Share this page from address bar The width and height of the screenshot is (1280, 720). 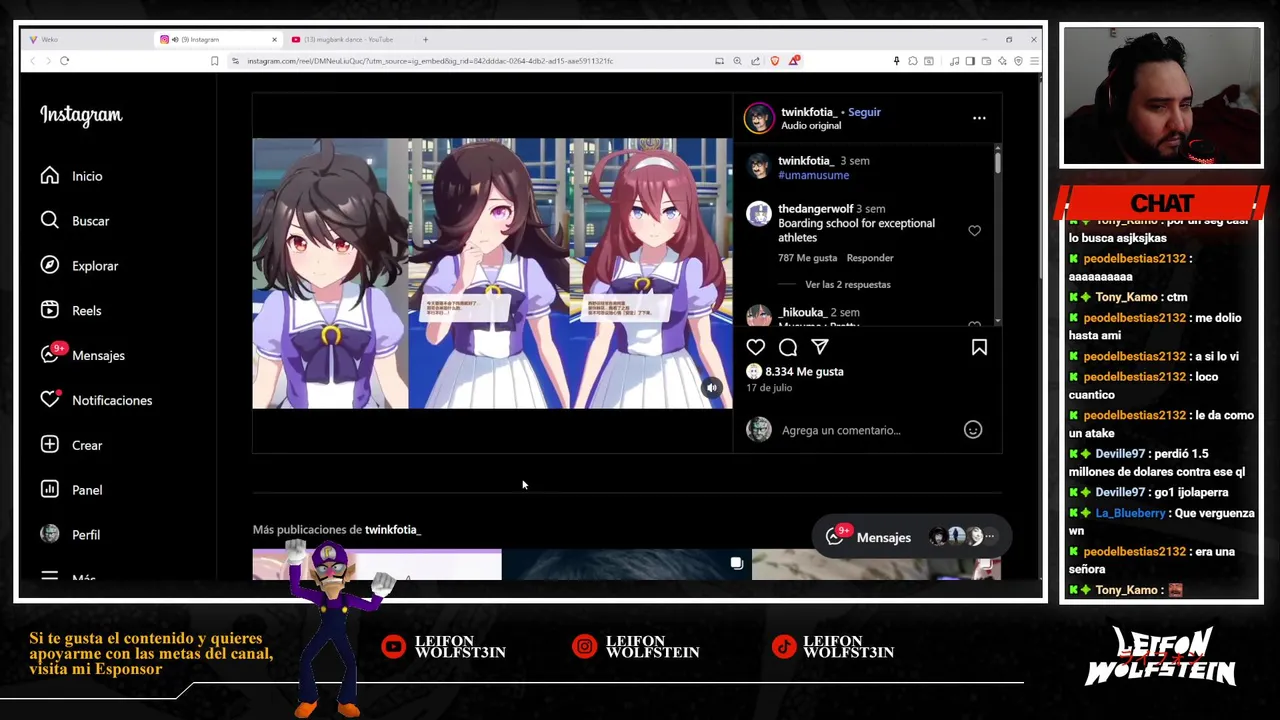tap(755, 61)
